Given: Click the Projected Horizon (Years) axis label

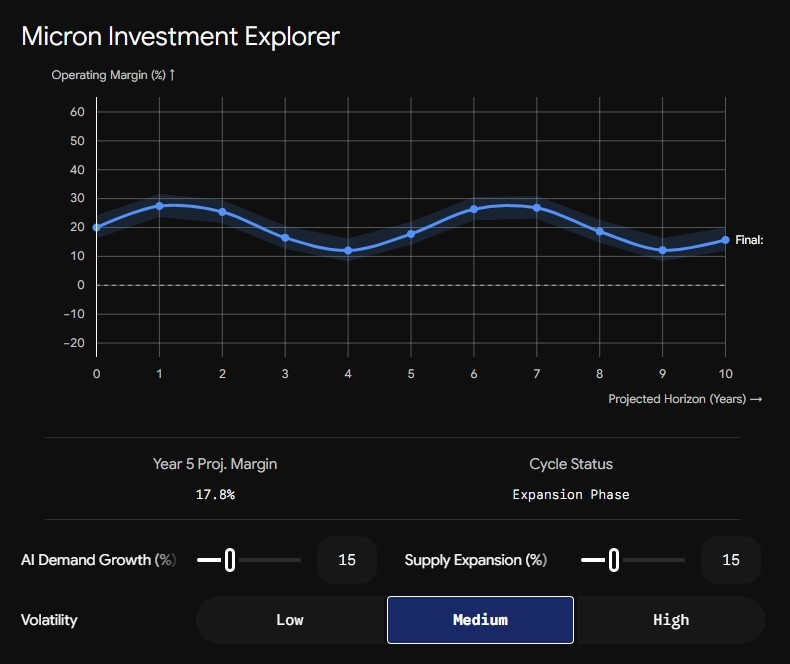Looking at the screenshot, I should click(685, 399).
